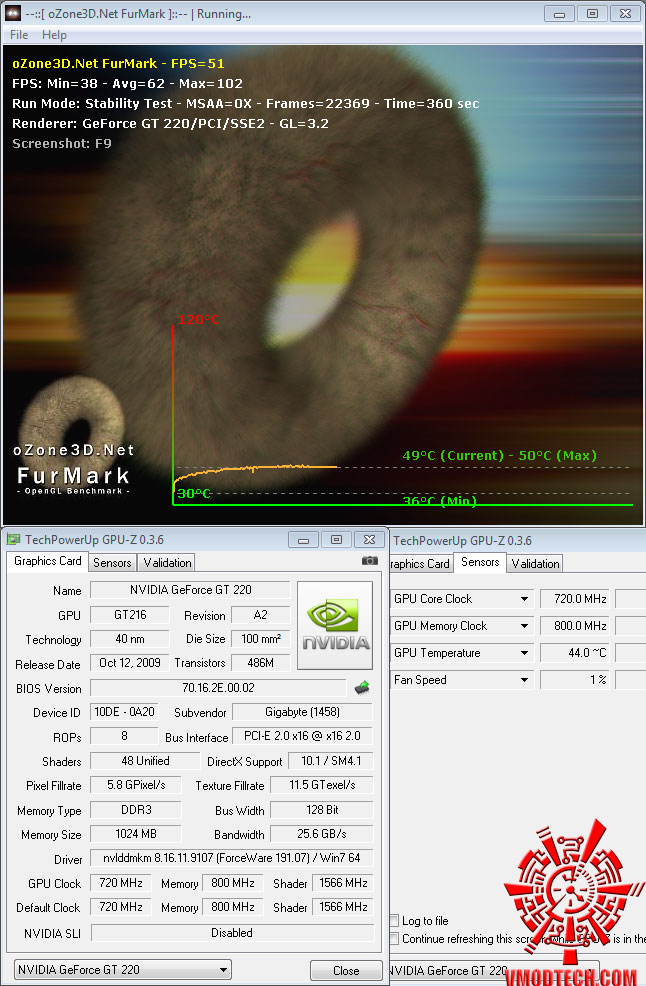Image resolution: width=646 pixels, height=986 pixels.
Task: Close the front GPU-Z window
Action: 369,540
